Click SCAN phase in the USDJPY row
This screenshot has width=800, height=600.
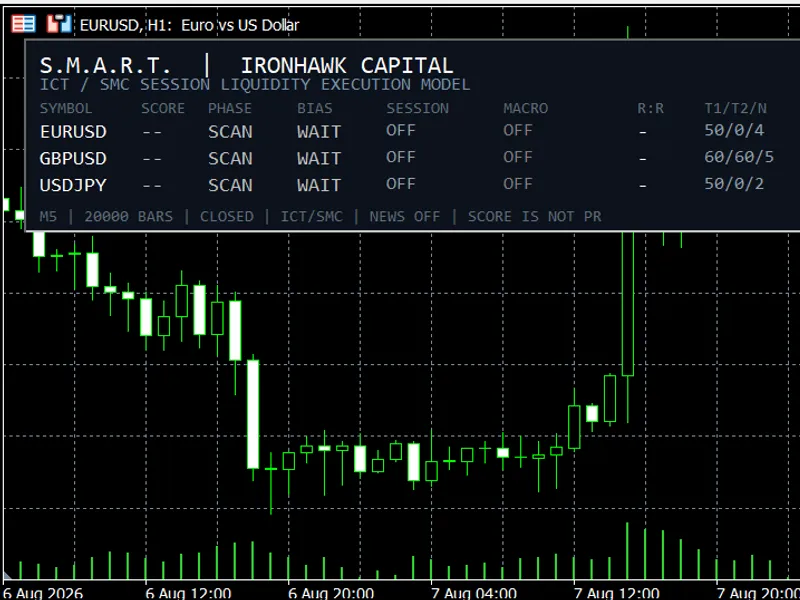230,185
